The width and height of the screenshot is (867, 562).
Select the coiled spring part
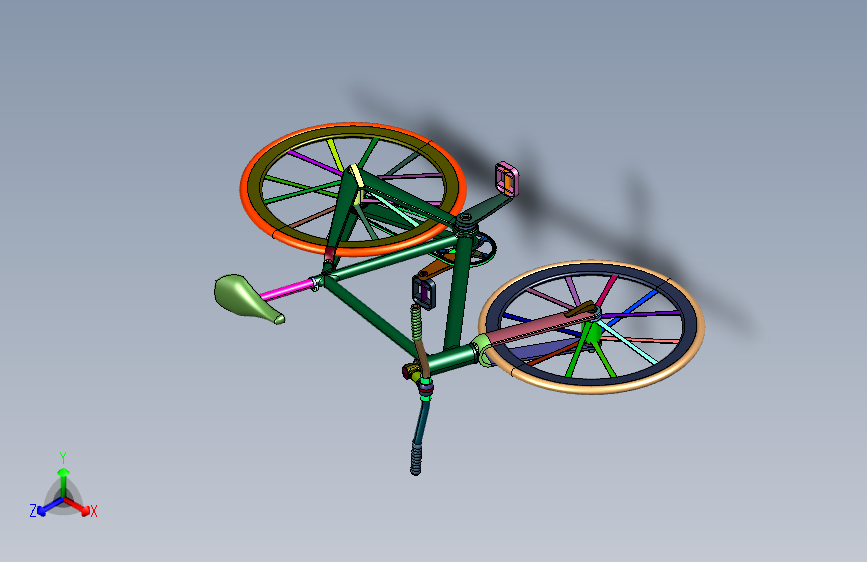tap(416, 322)
